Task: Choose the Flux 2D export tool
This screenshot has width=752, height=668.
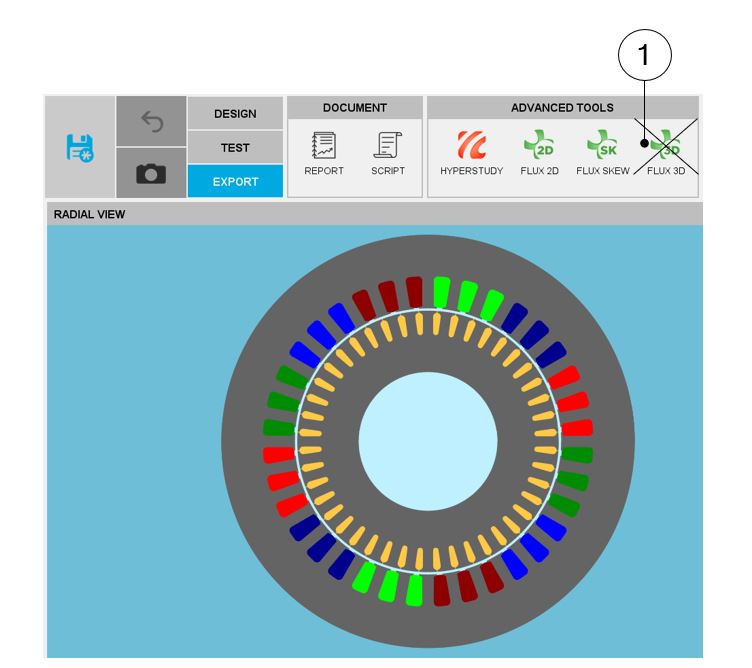Action: click(539, 154)
